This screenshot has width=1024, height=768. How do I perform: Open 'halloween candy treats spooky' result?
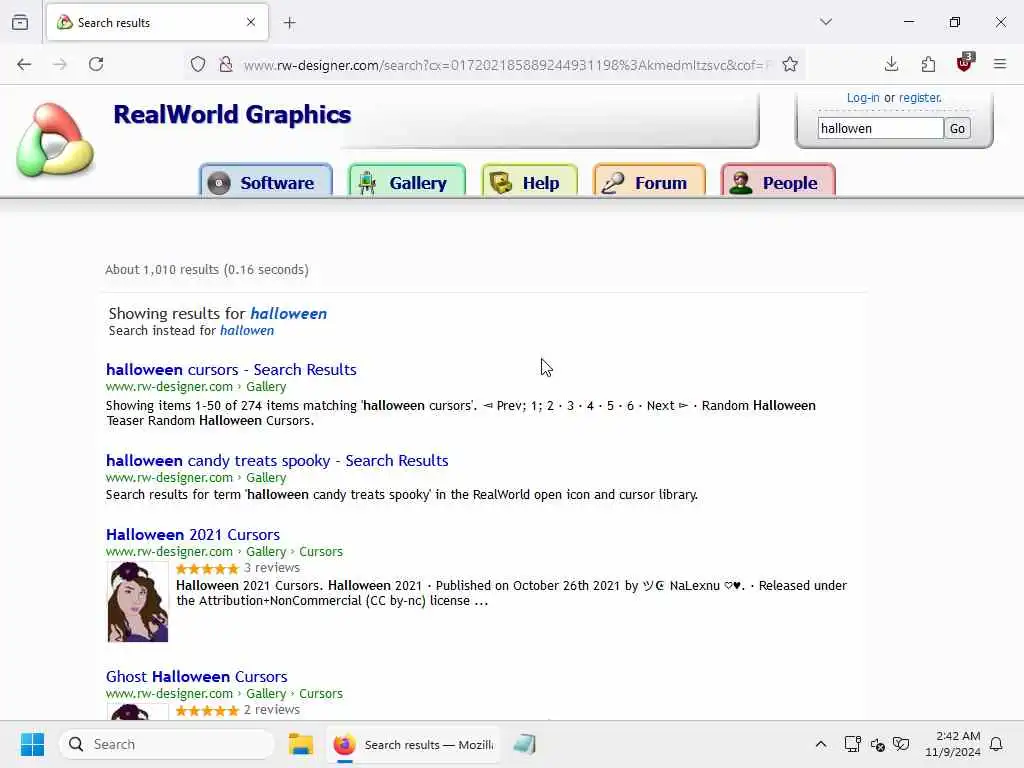coord(277,460)
